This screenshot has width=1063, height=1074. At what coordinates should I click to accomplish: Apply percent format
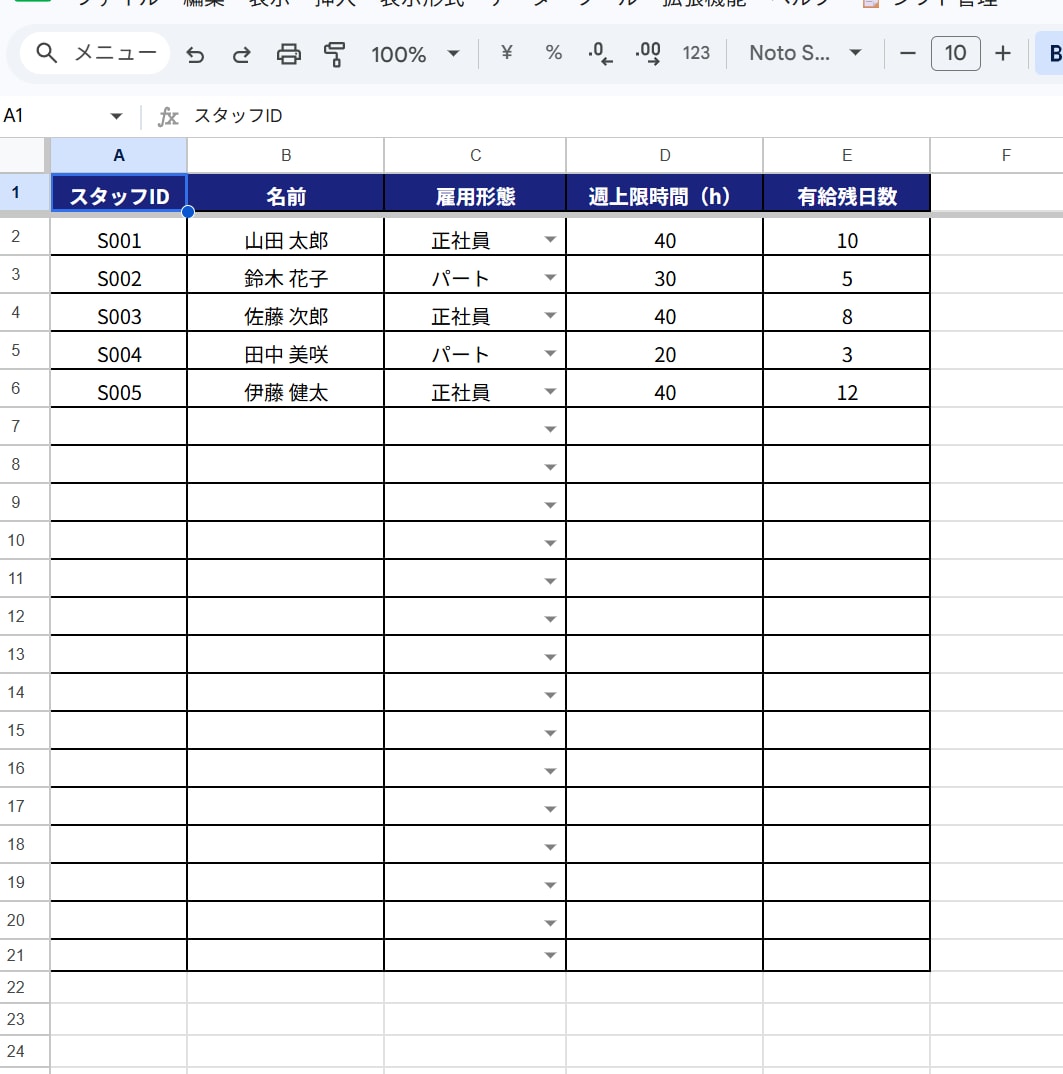point(553,53)
